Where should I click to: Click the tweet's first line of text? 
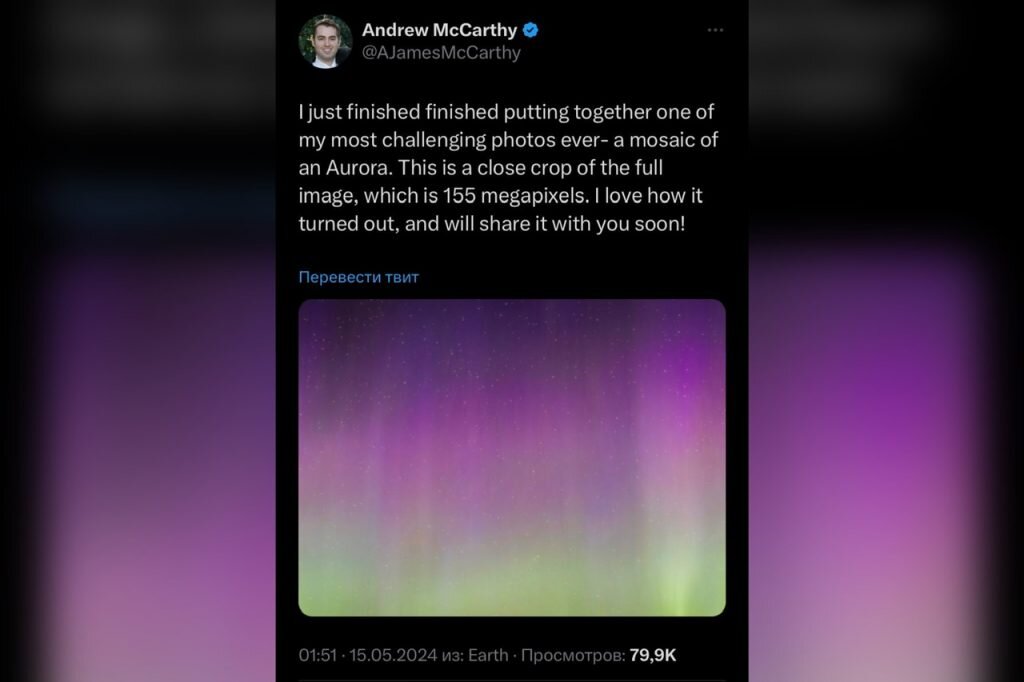(506, 112)
